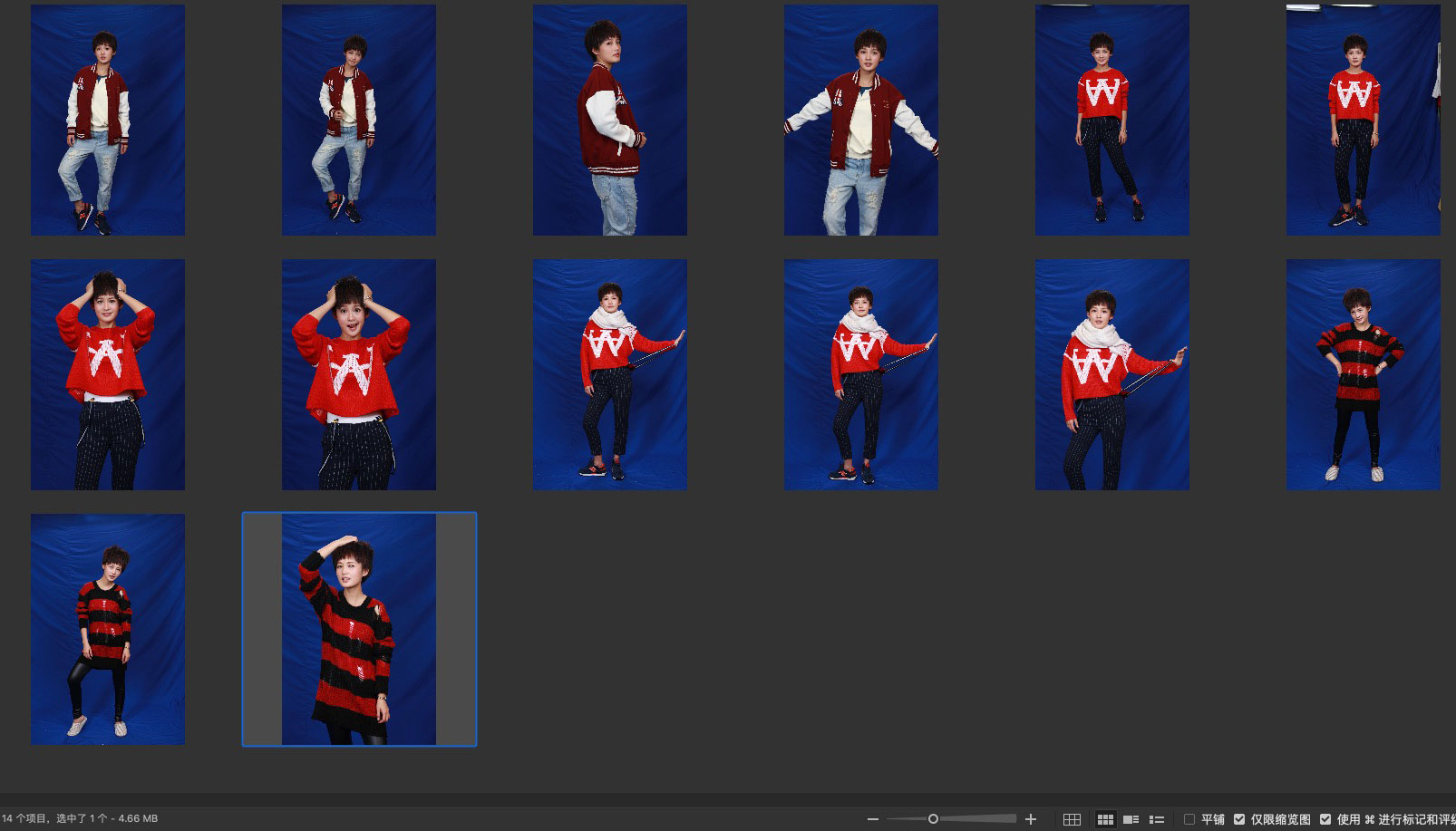Image resolution: width=1456 pixels, height=831 pixels.
Task: Switch to thumbnails view icon
Action: point(1105,819)
